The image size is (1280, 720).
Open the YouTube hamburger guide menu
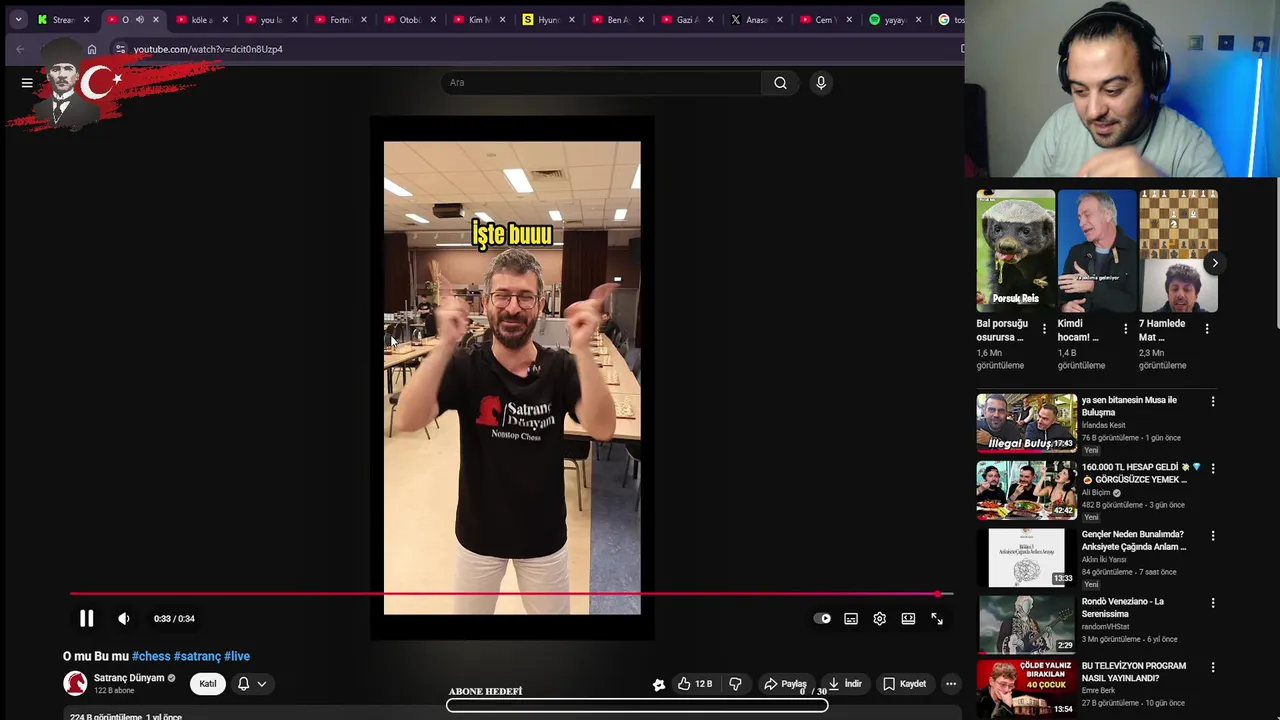pyautogui.click(x=27, y=83)
